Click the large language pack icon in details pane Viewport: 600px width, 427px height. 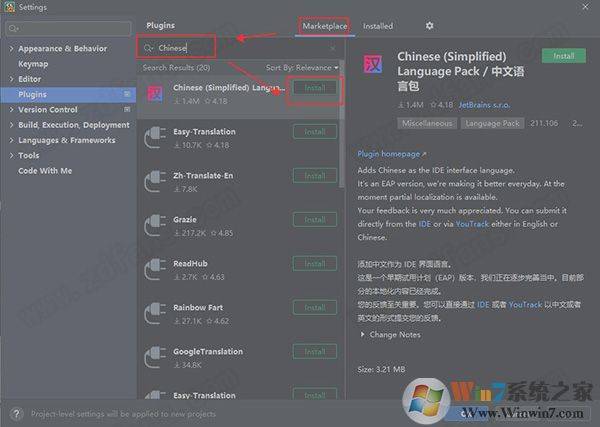(373, 64)
